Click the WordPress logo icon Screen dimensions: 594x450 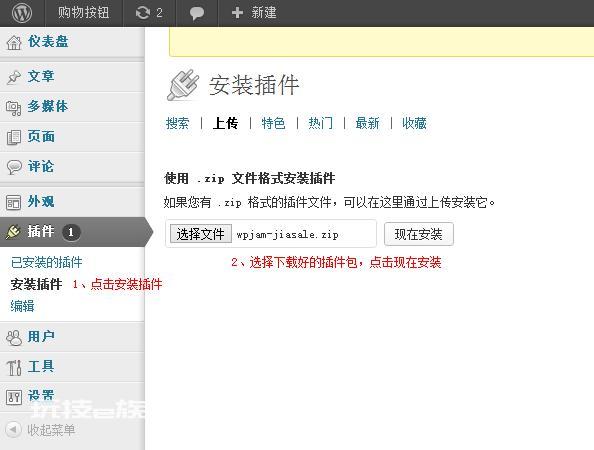22,13
